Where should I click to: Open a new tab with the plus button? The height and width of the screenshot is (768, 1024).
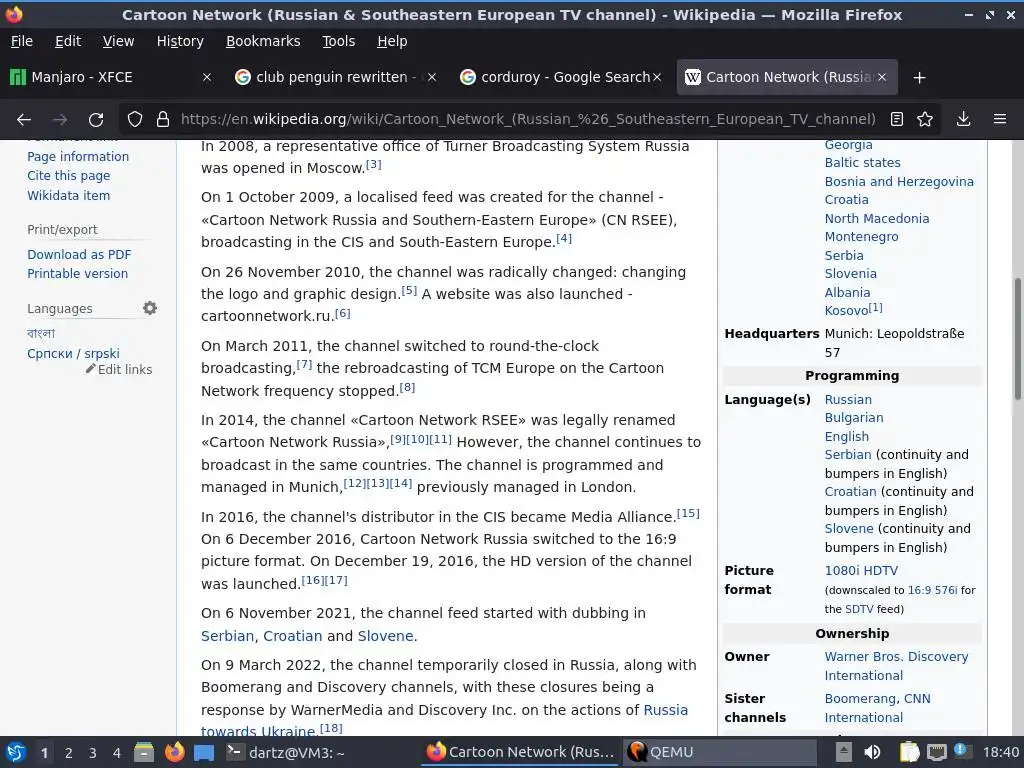coord(920,78)
